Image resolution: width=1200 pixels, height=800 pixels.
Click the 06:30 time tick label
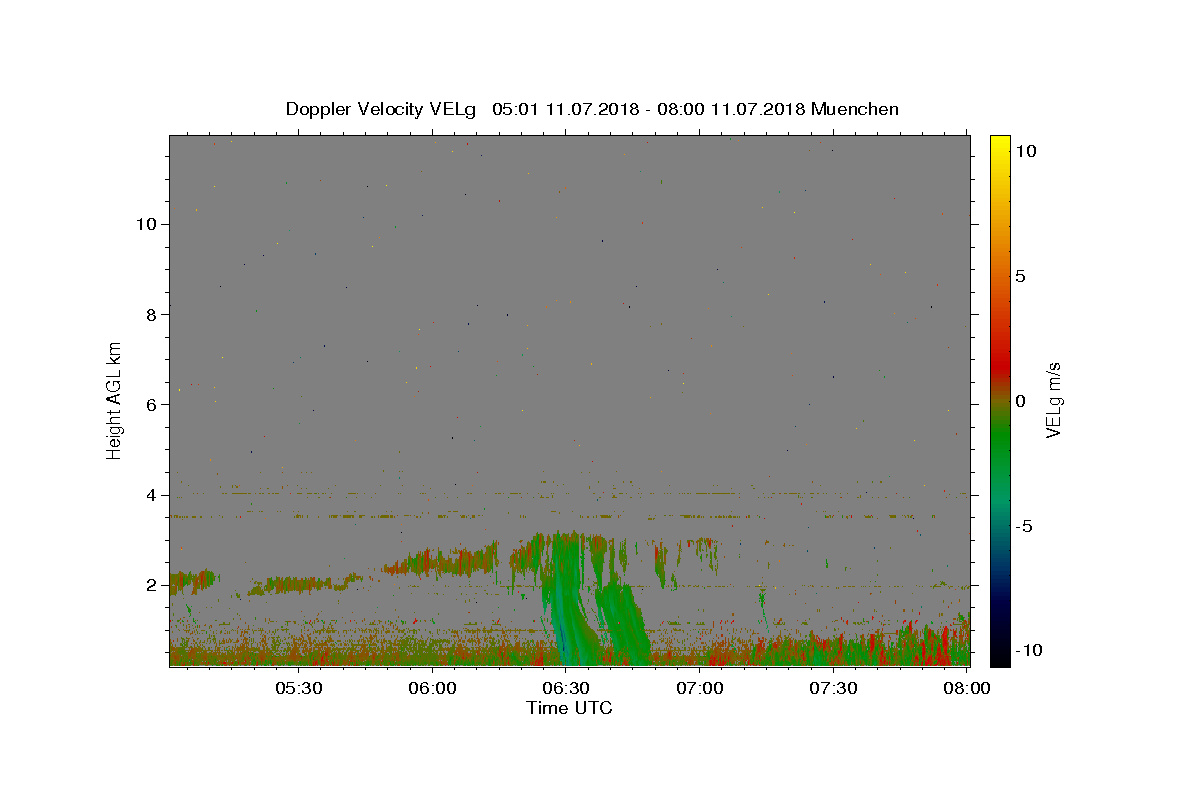[x=566, y=689]
